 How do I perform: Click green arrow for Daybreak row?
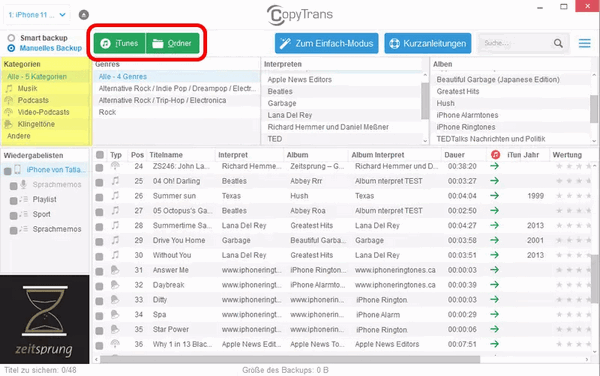(494, 285)
